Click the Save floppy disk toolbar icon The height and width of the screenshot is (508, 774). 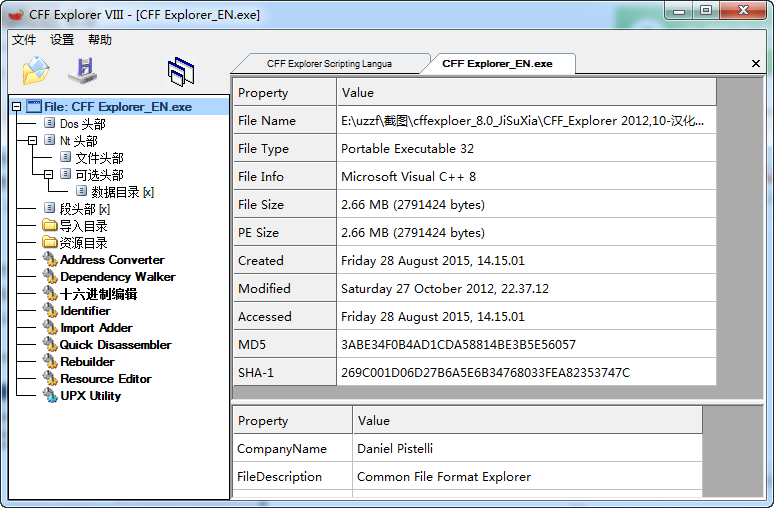tap(82, 71)
